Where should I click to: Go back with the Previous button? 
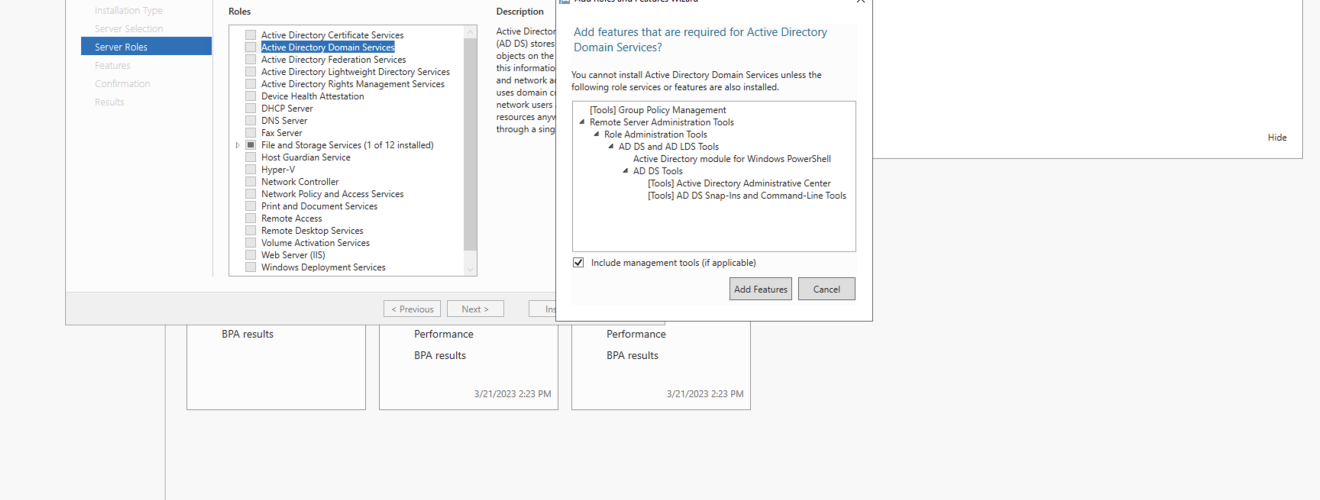[412, 309]
